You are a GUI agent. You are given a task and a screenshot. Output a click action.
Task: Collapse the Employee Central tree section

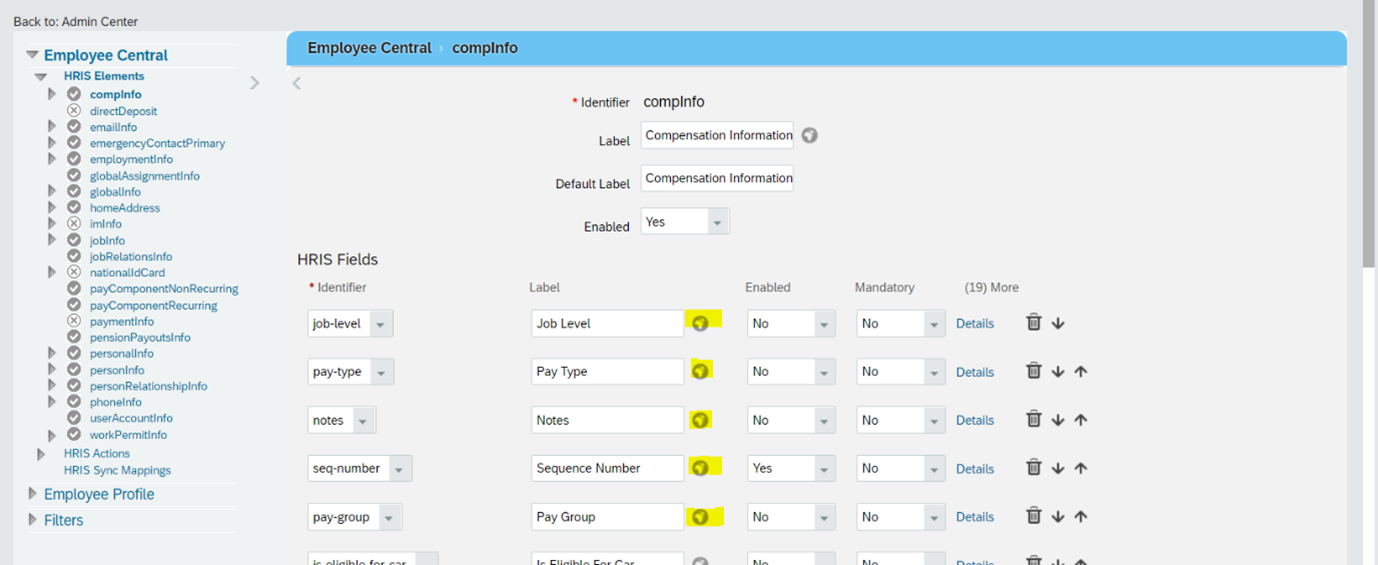33,55
